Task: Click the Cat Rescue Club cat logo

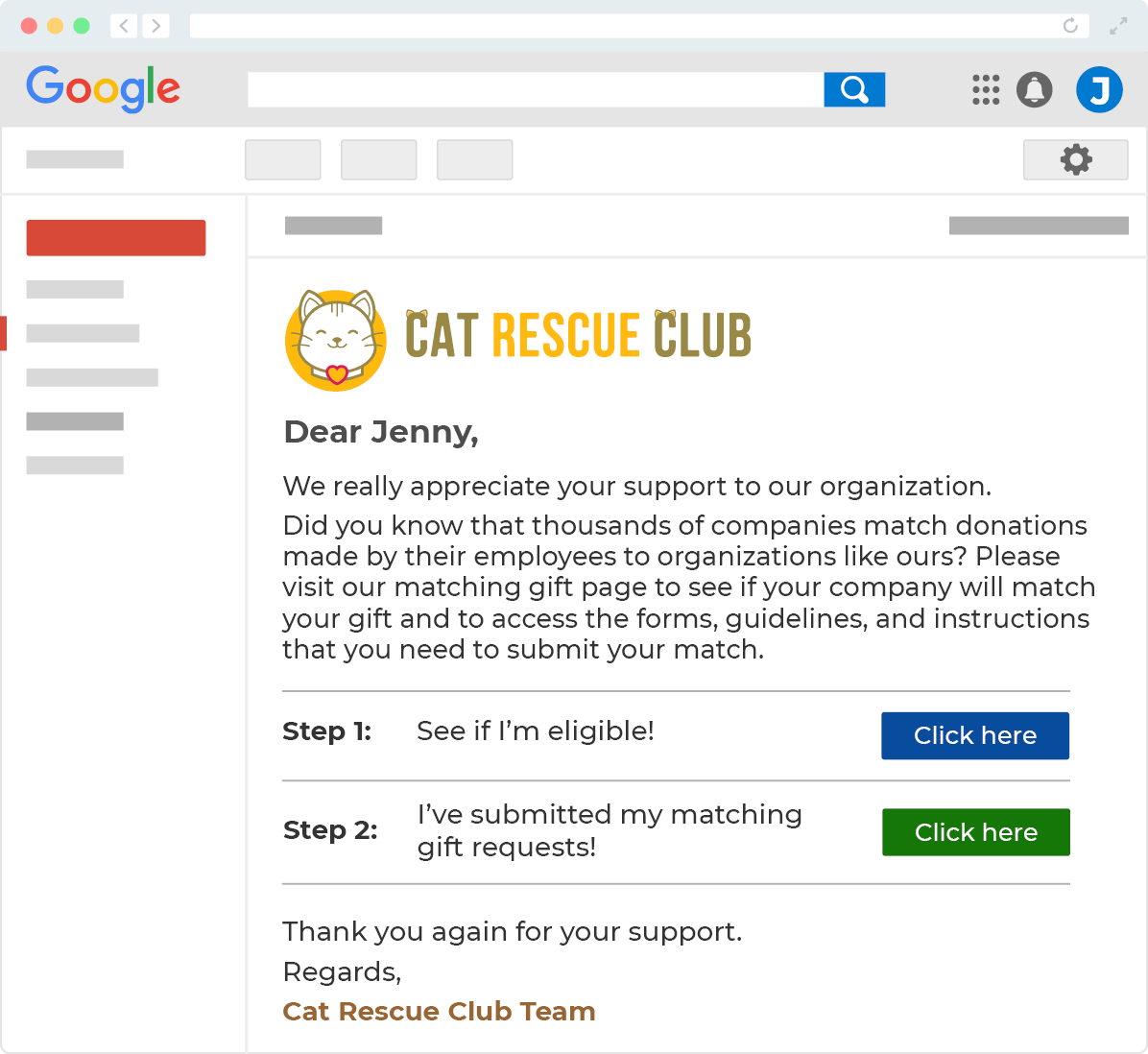Action: (x=336, y=340)
